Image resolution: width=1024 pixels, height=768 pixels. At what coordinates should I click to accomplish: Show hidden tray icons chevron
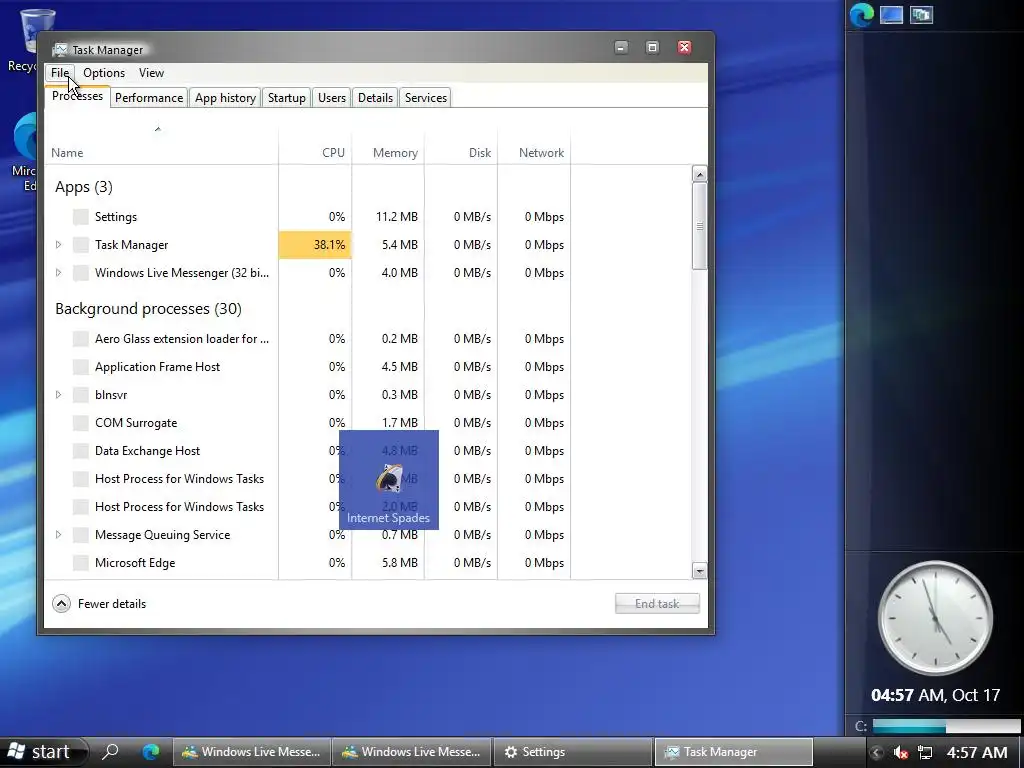pos(877,753)
